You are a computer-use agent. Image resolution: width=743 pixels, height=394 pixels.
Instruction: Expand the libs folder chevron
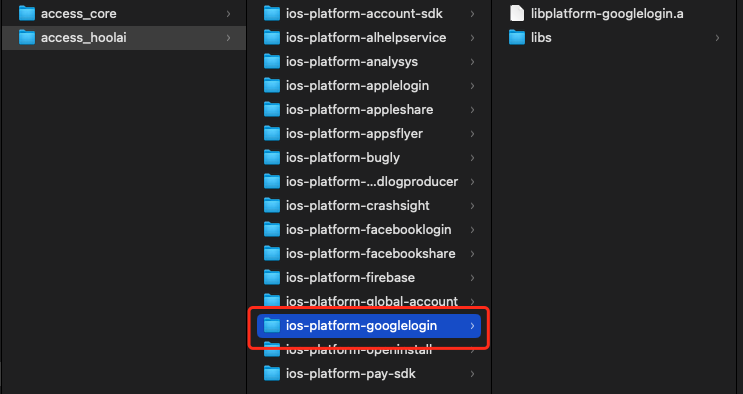[x=717, y=37]
